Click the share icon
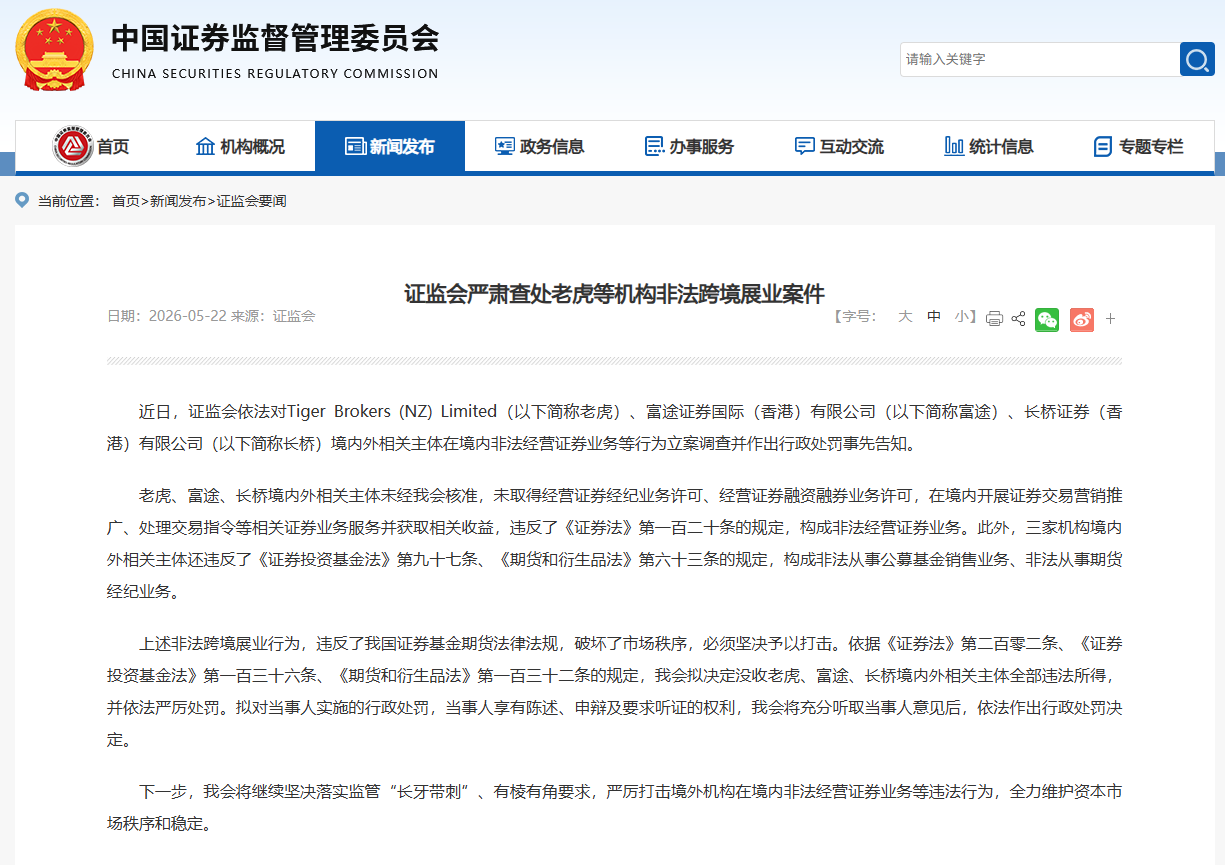 click(1018, 319)
